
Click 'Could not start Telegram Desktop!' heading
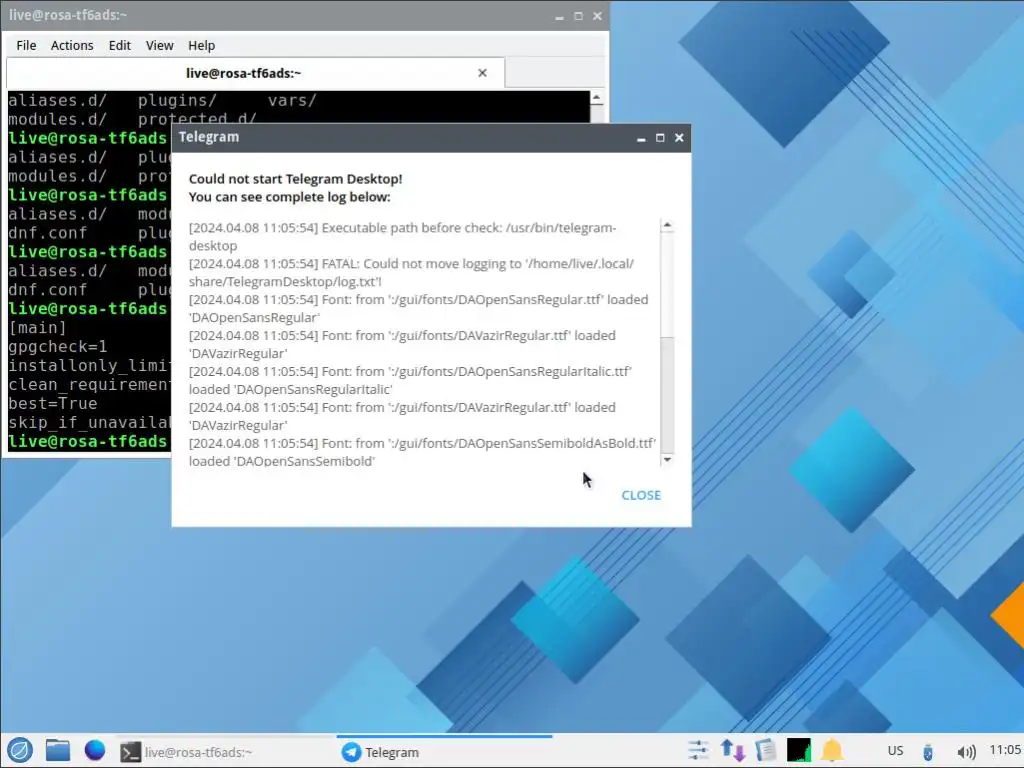click(x=295, y=179)
